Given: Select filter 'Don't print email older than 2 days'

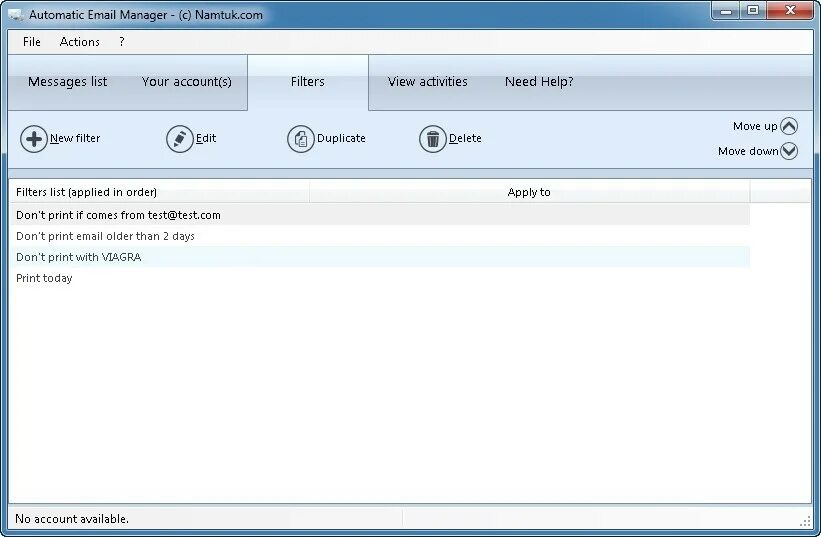Looking at the screenshot, I should pyautogui.click(x=380, y=236).
